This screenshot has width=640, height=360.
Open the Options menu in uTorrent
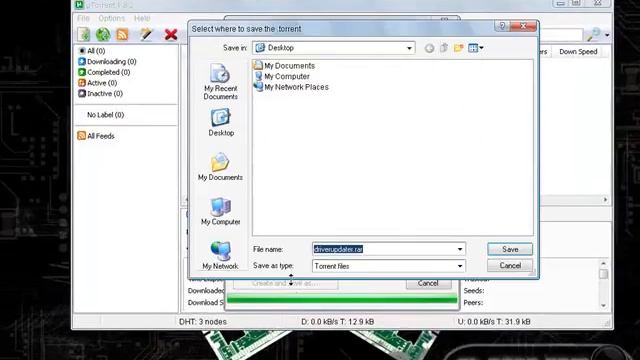[111, 18]
